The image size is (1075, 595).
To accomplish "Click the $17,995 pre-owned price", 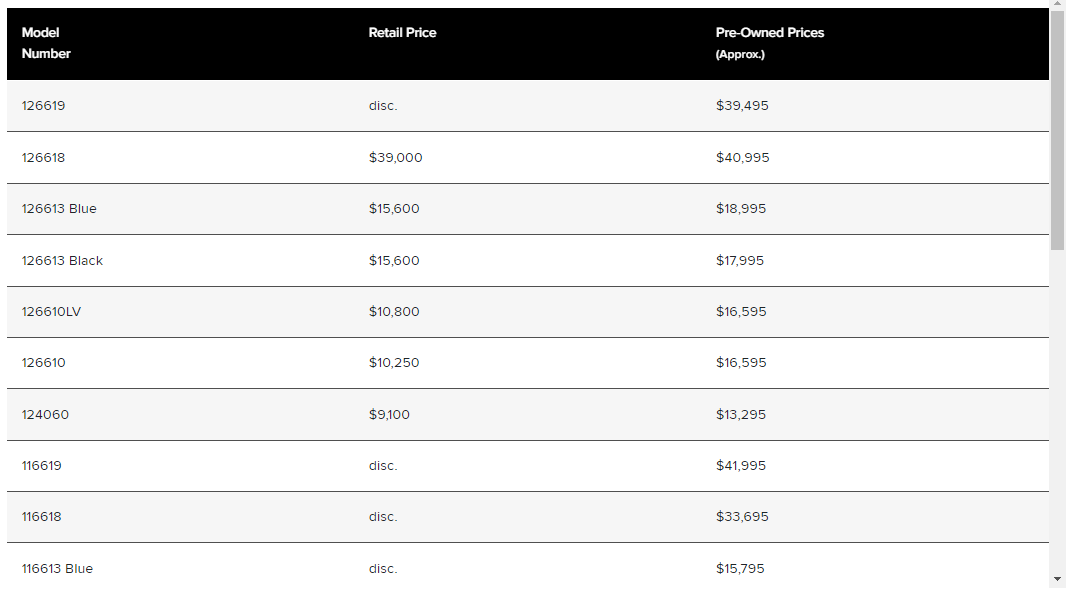I will pos(740,261).
